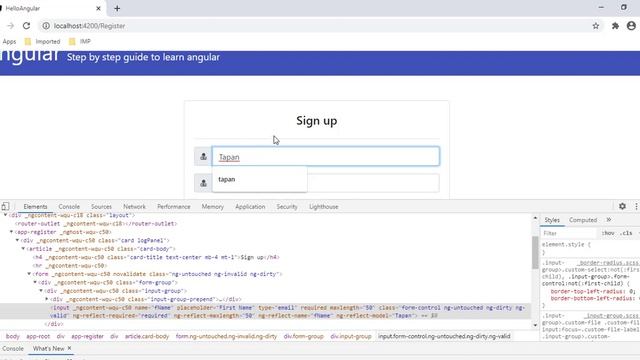
Task: Collapse the form novalidate node
Action: click(29, 274)
